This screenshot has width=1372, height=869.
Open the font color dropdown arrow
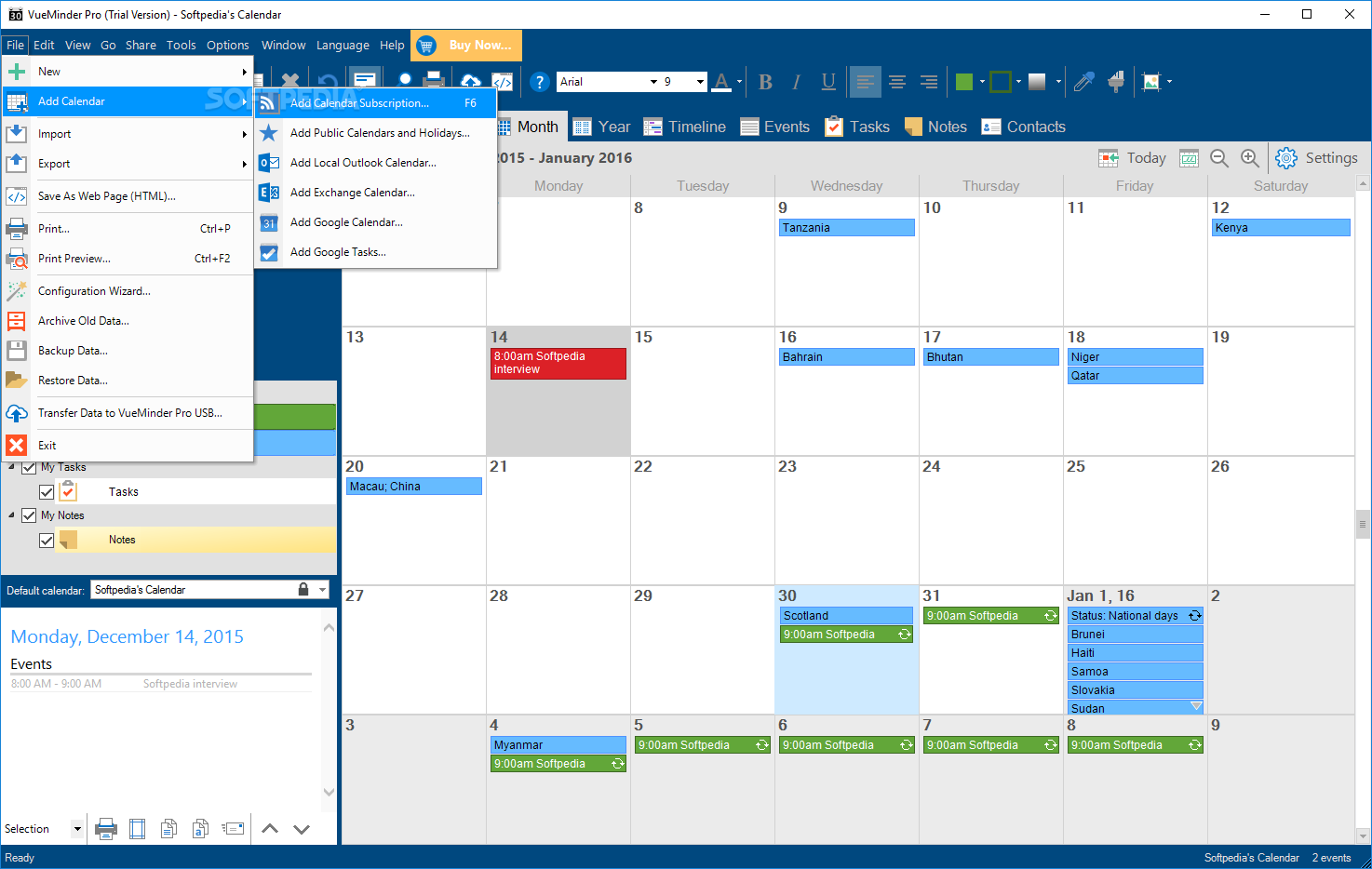(739, 82)
